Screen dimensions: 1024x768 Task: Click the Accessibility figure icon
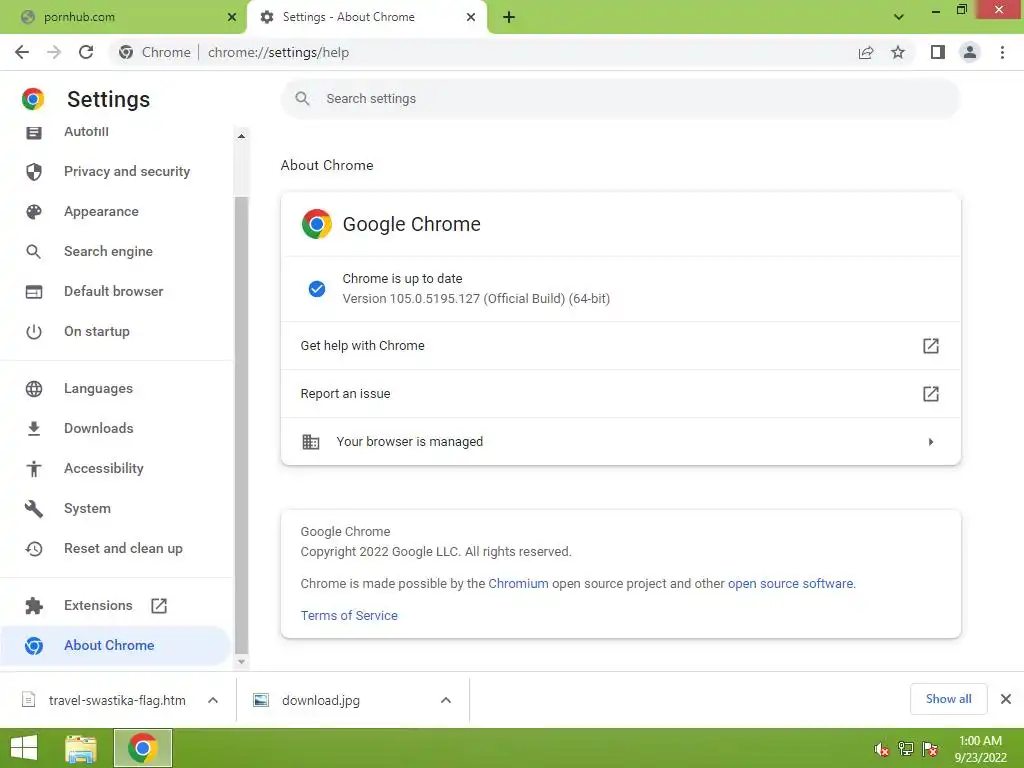click(x=34, y=468)
